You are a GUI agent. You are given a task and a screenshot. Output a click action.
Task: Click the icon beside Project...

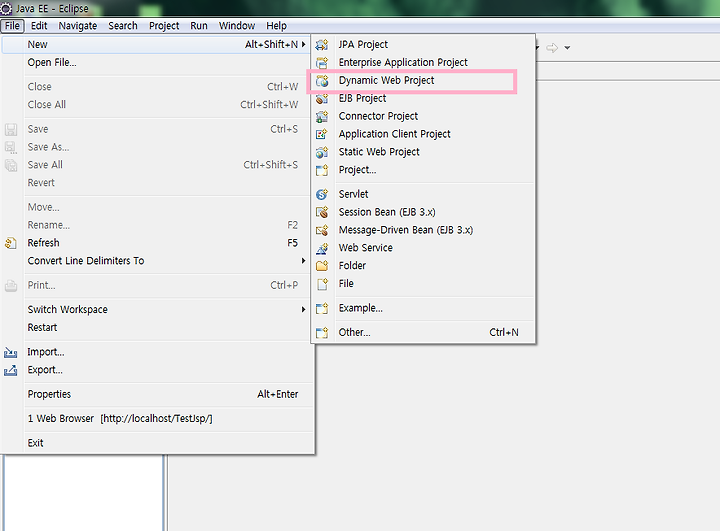tap(322, 170)
